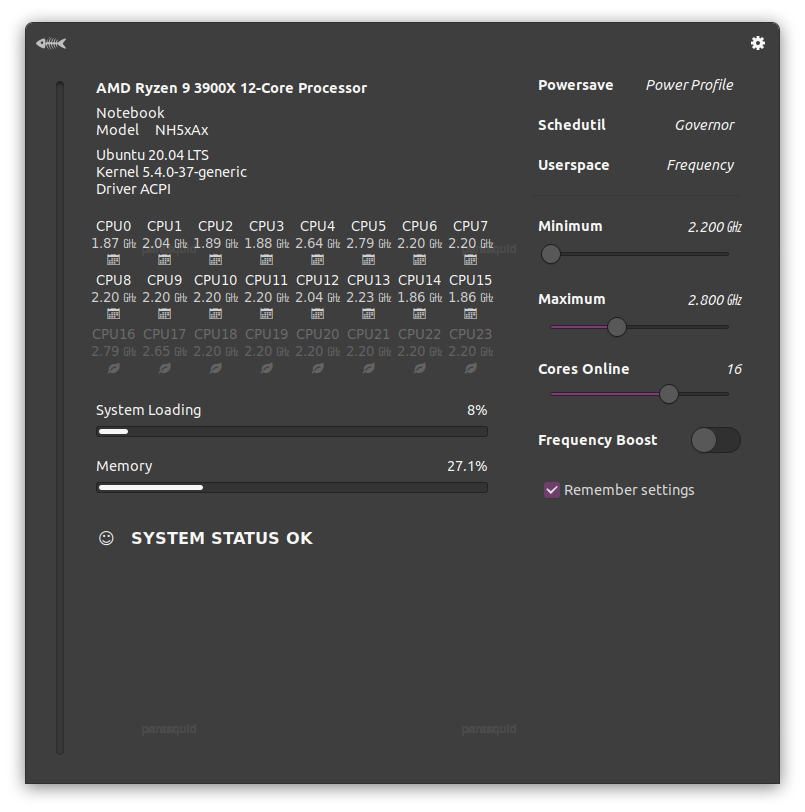805x812 pixels.
Task: Click the System Loading progress bar
Action: click(x=292, y=431)
